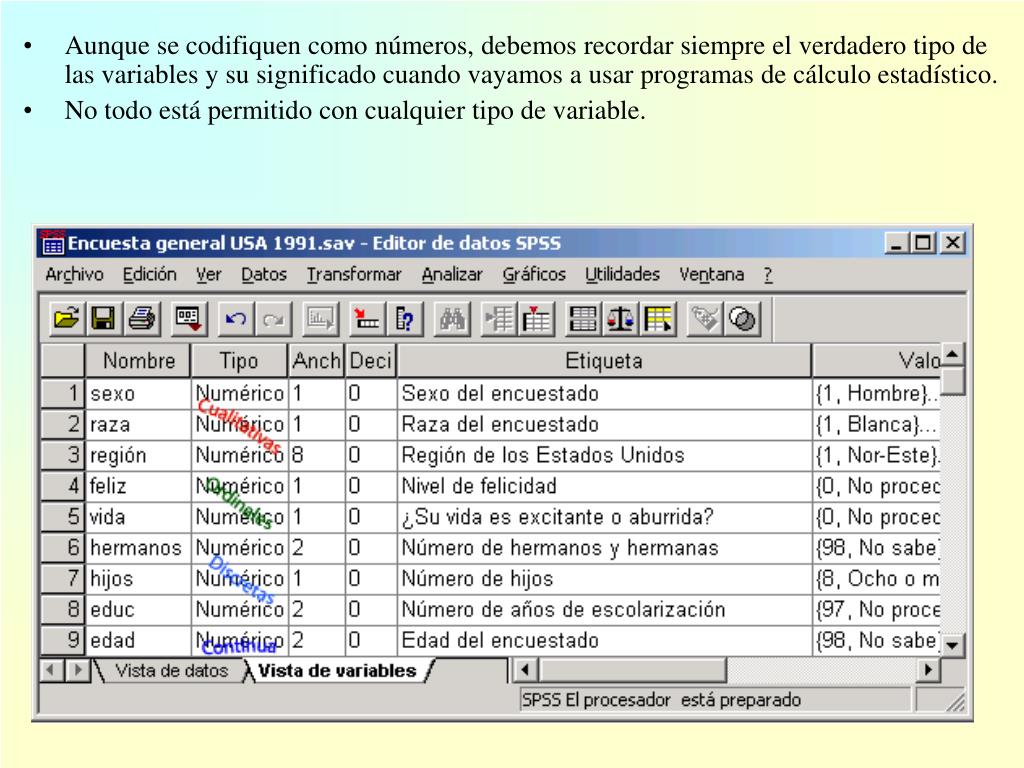This screenshot has width=1024, height=768.
Task: Click the Anch column header
Action: pyautogui.click(x=317, y=360)
